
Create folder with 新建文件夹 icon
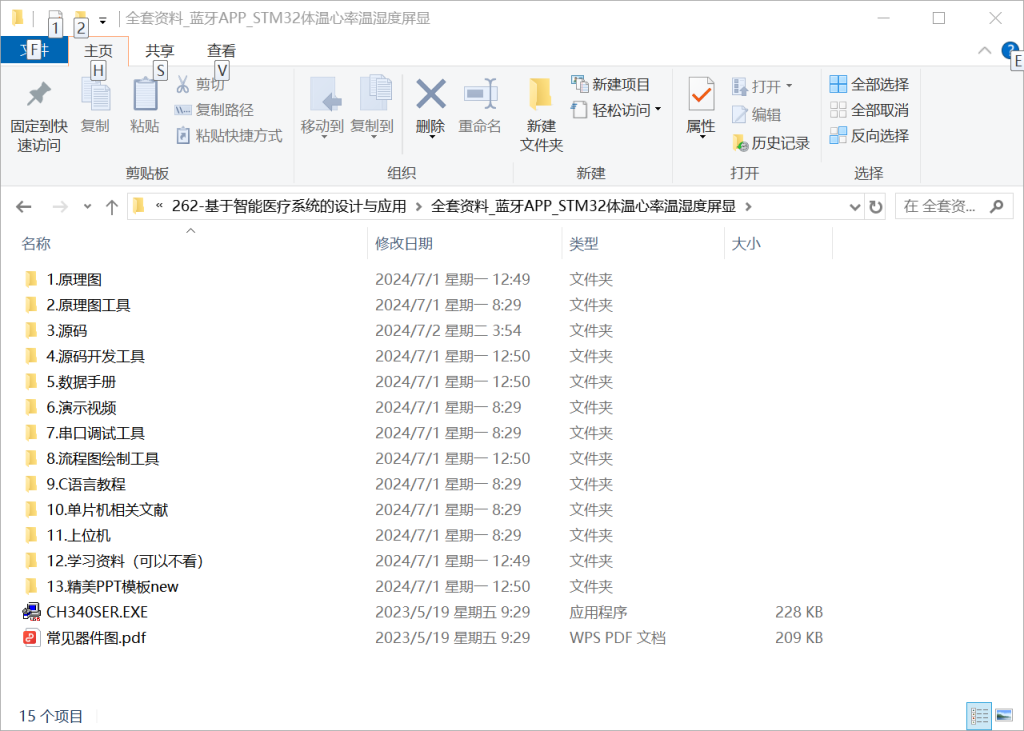point(540,110)
